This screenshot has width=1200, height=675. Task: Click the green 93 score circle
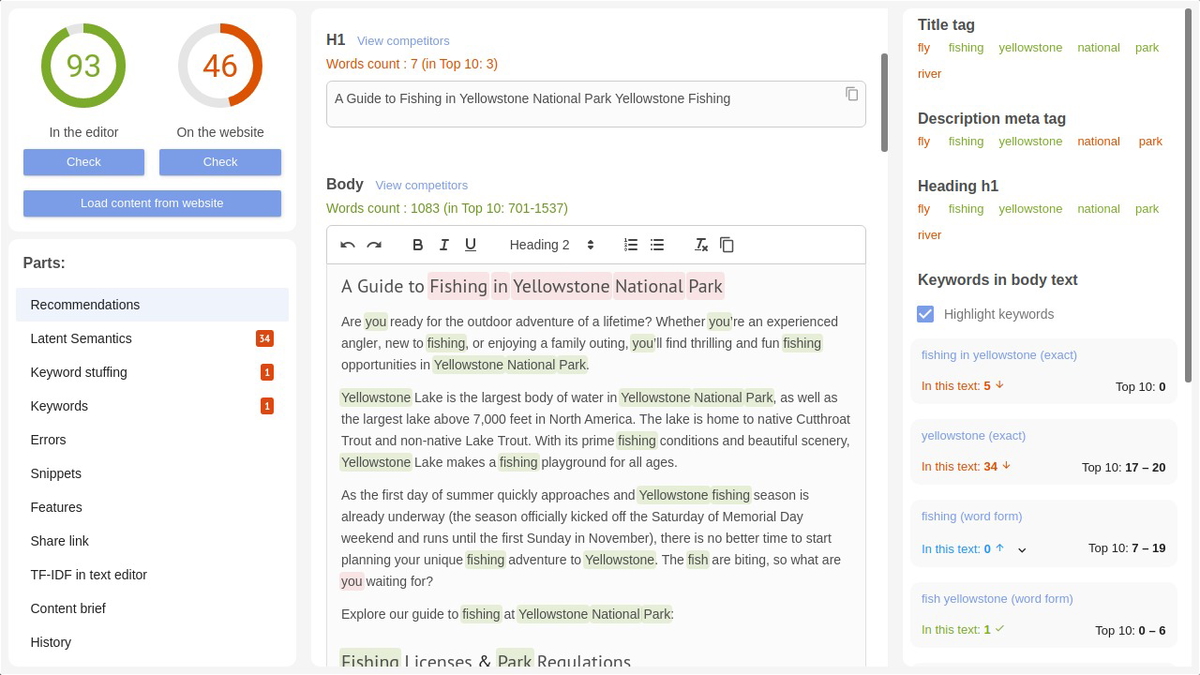pyautogui.click(x=84, y=66)
